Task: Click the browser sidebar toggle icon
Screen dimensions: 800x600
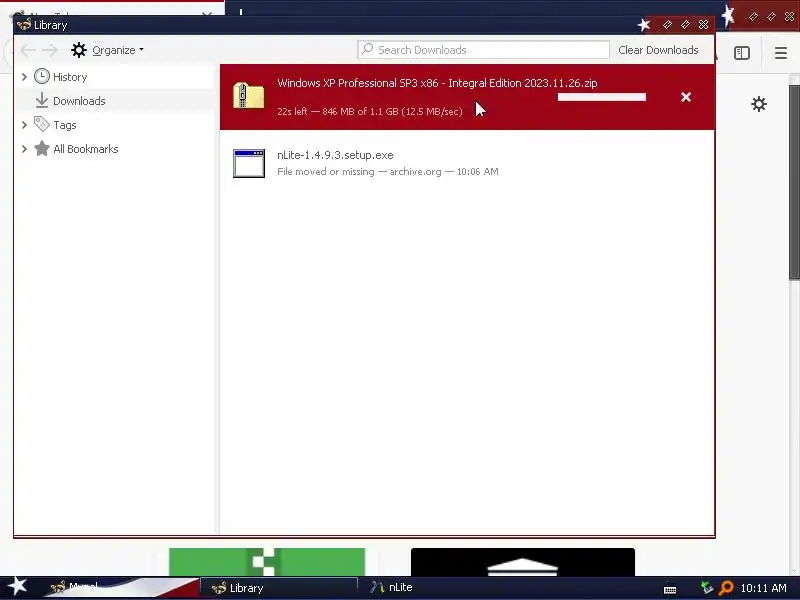Action: [741, 53]
